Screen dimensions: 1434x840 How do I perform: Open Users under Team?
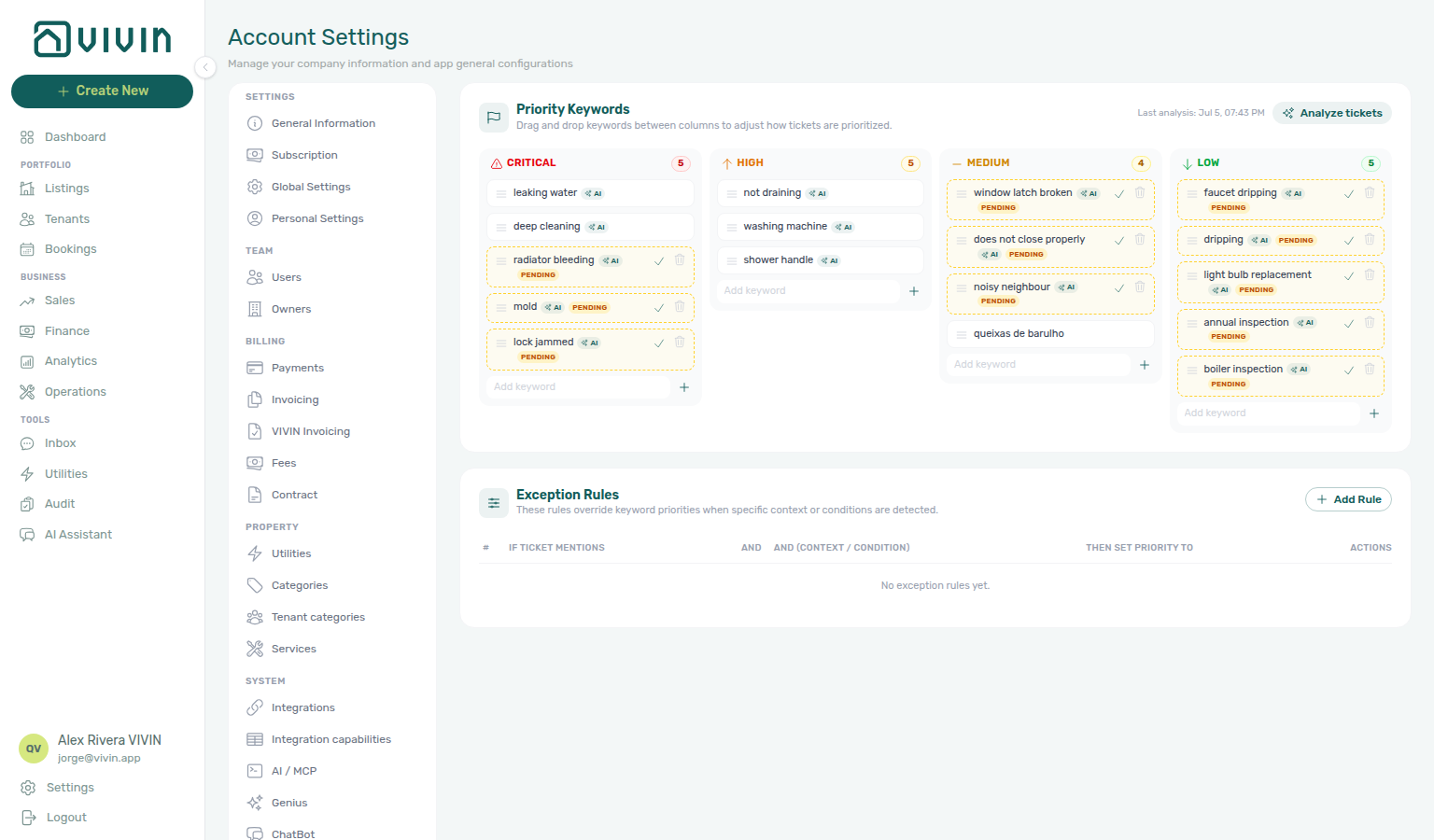(x=286, y=277)
